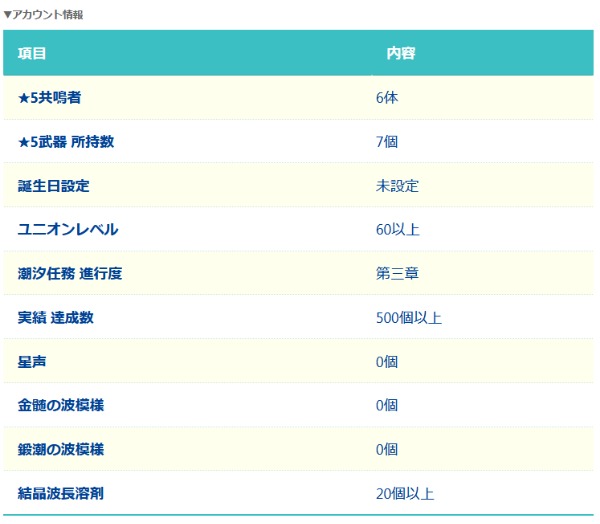Click the 7個 value cell

coord(387,142)
